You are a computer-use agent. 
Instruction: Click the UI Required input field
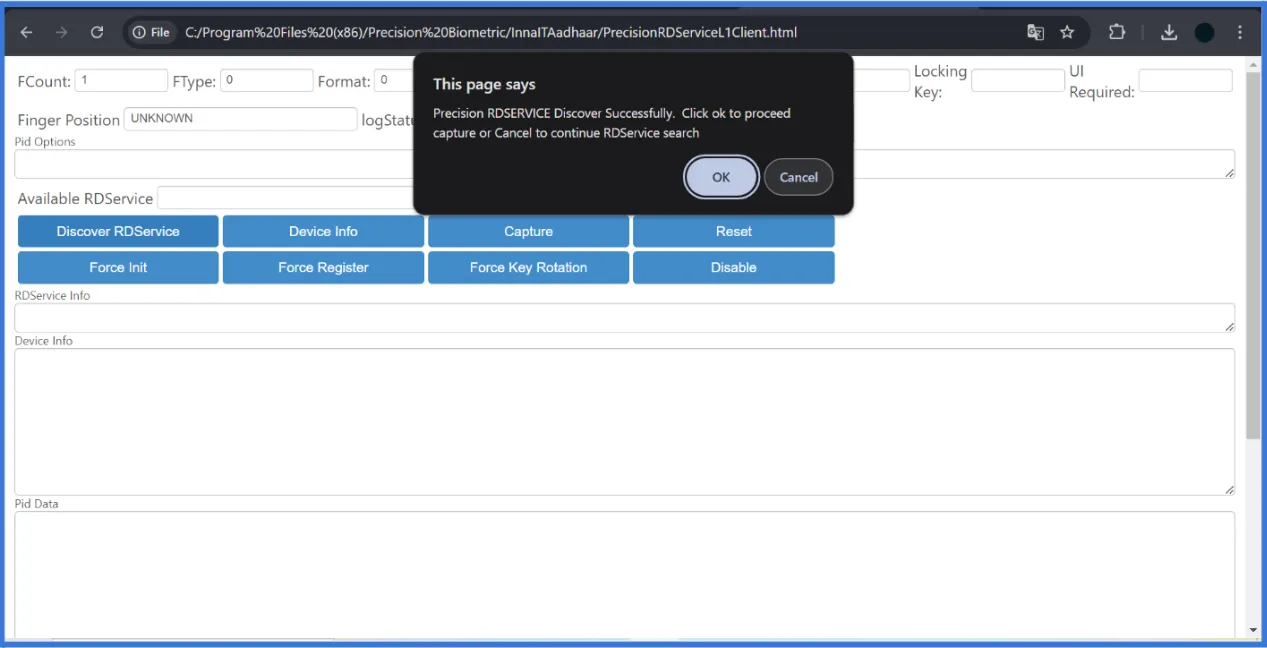[1185, 81]
